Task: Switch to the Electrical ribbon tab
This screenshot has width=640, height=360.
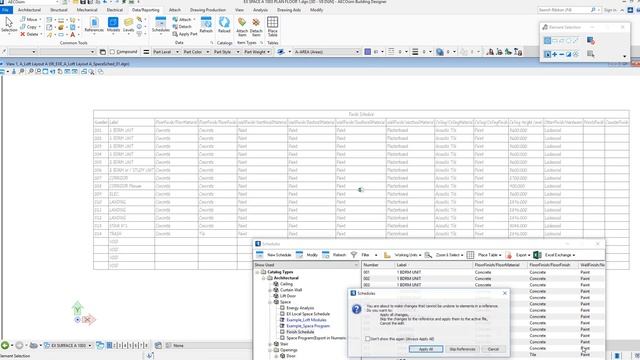Action: click(x=115, y=10)
